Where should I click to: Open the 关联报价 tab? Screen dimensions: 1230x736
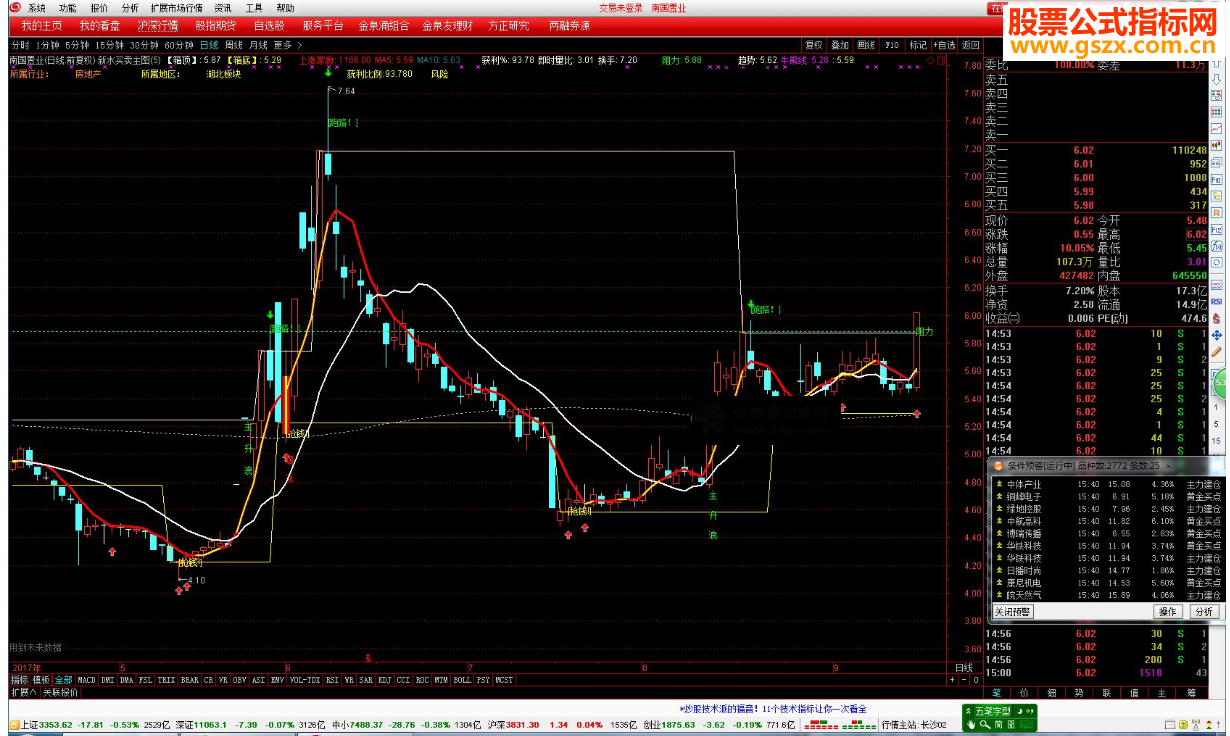[60, 692]
